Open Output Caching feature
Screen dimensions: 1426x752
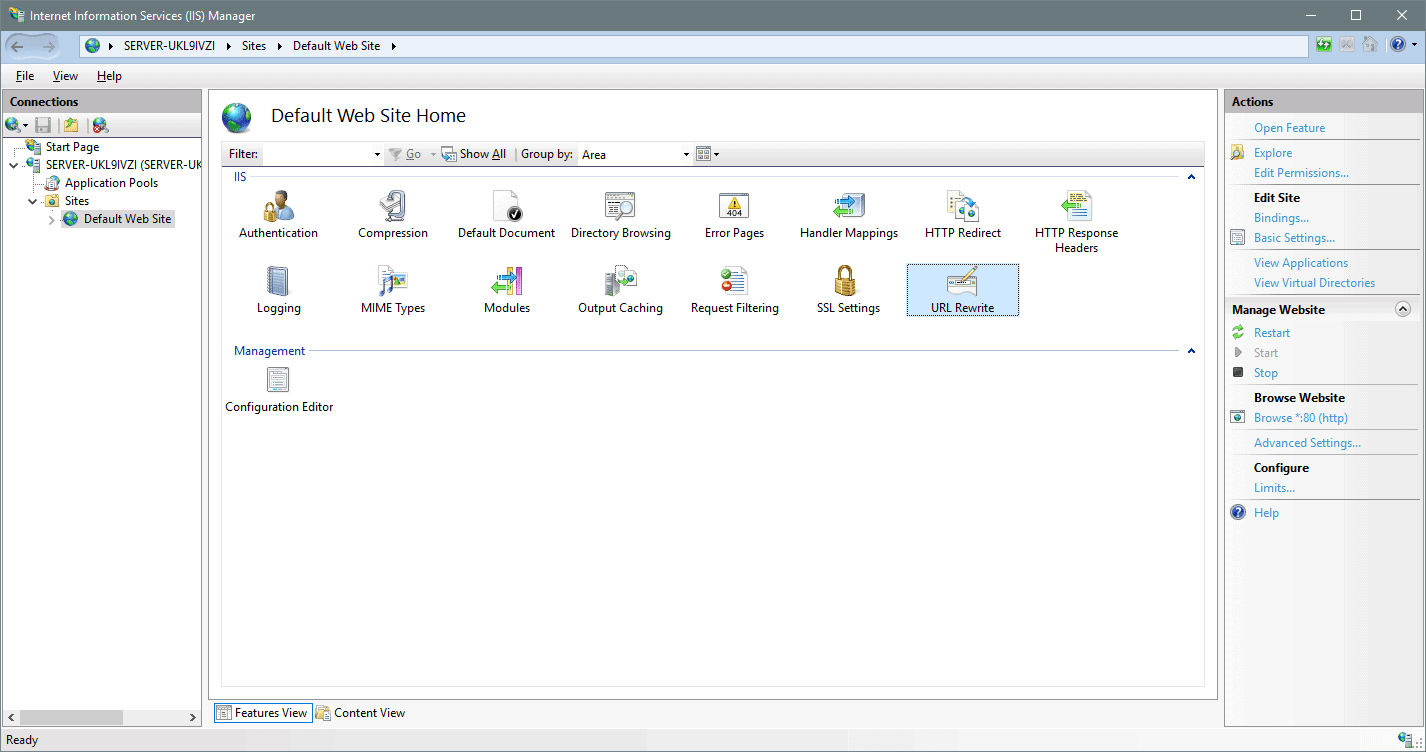[x=621, y=290]
